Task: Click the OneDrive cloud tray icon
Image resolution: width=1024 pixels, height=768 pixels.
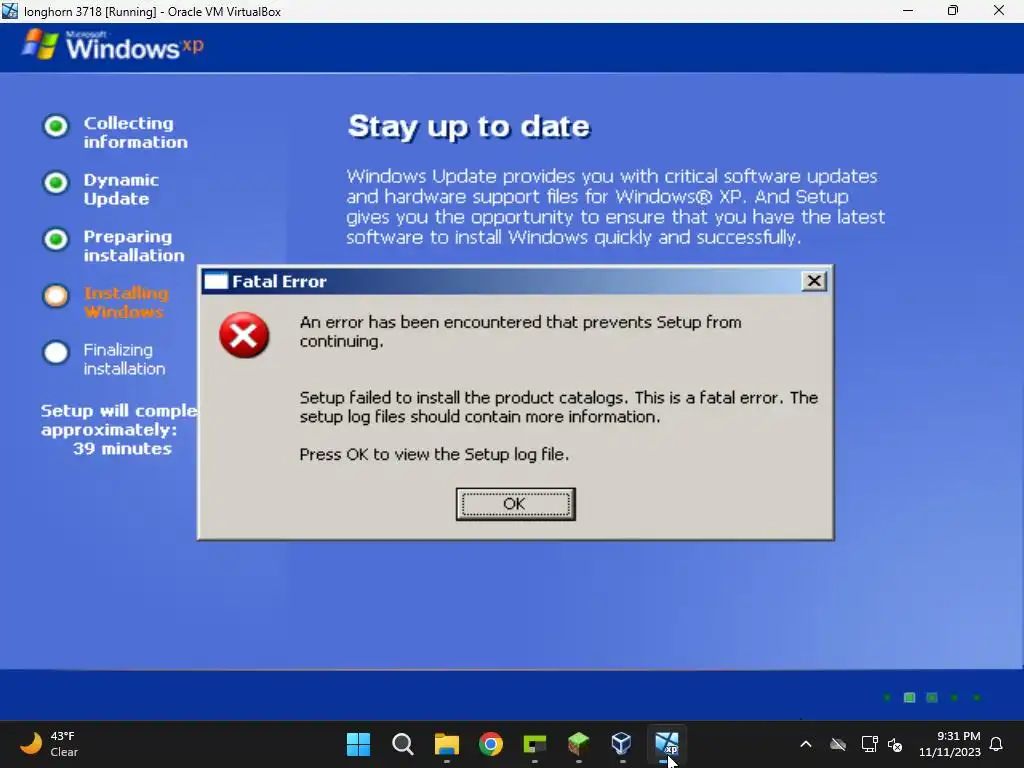Action: 838,744
